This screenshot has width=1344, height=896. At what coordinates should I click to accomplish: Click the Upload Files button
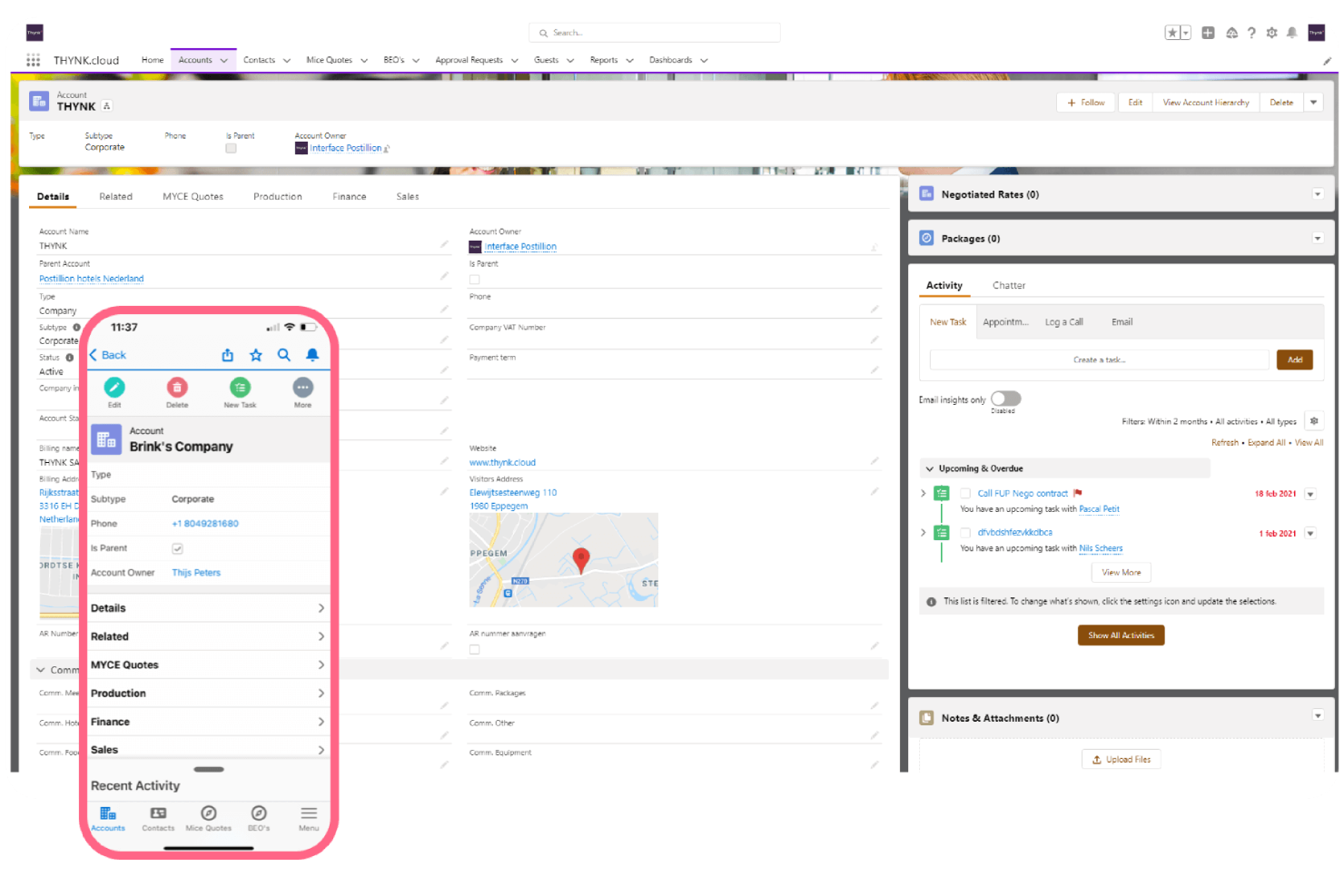point(1121,760)
